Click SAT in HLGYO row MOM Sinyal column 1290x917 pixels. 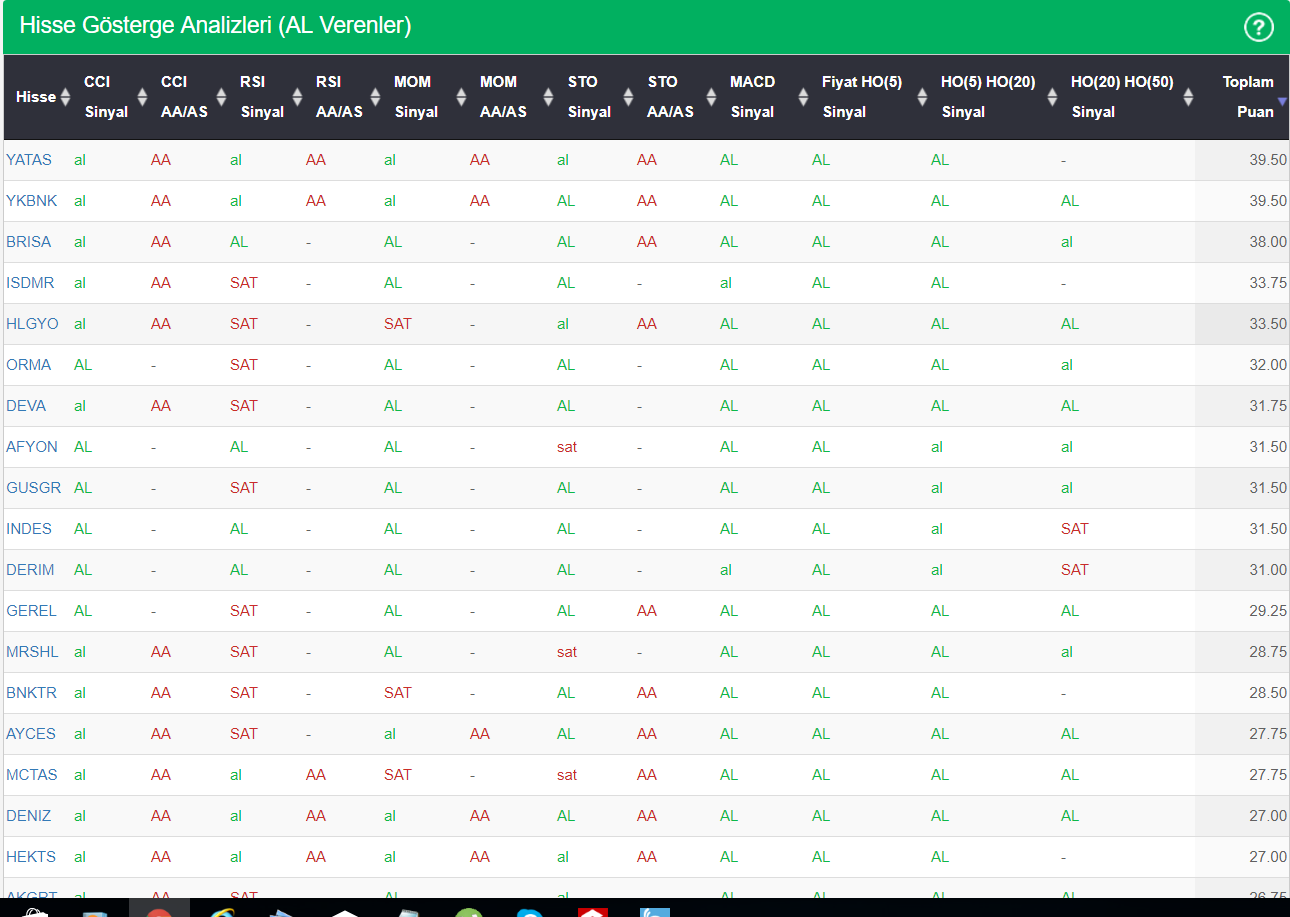(x=398, y=324)
